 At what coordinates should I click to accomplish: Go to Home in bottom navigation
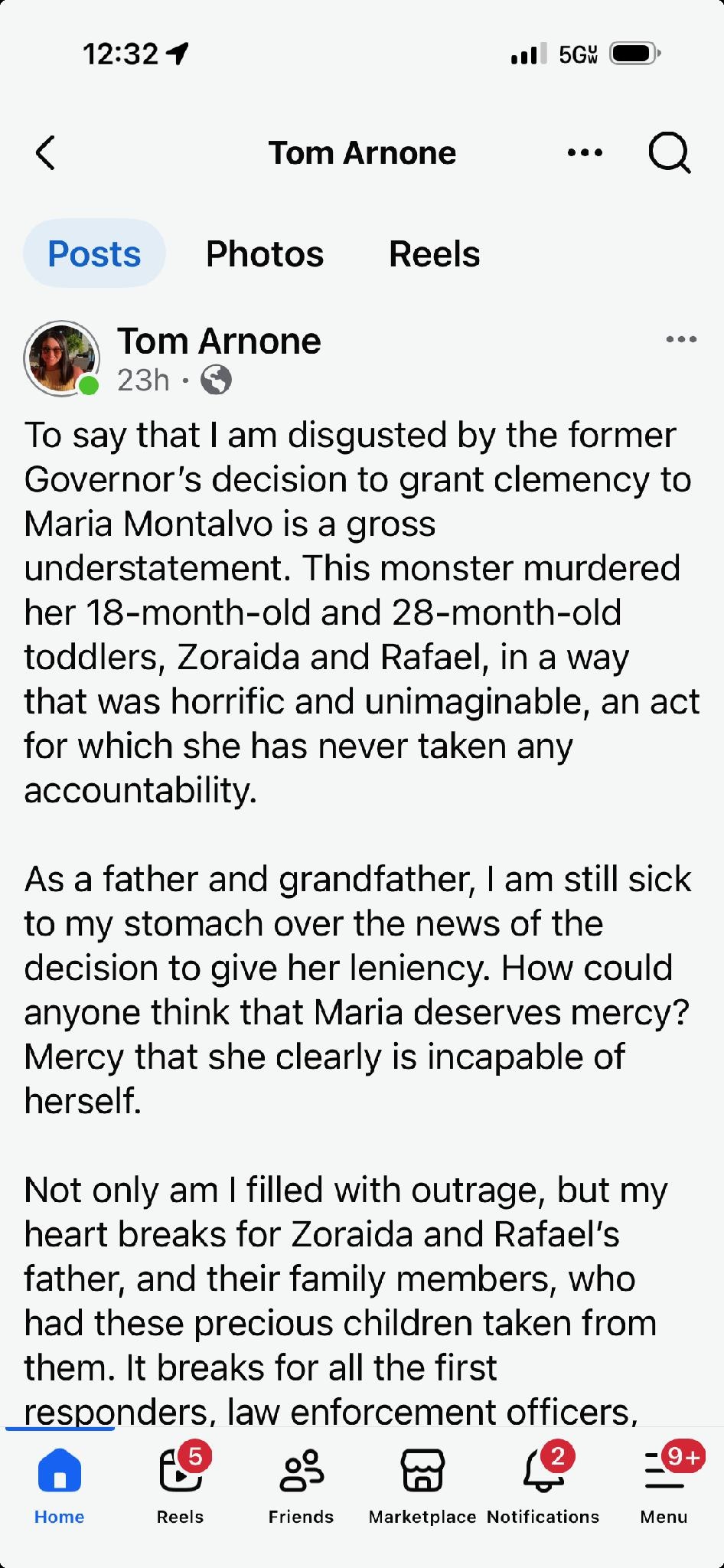[59, 1484]
